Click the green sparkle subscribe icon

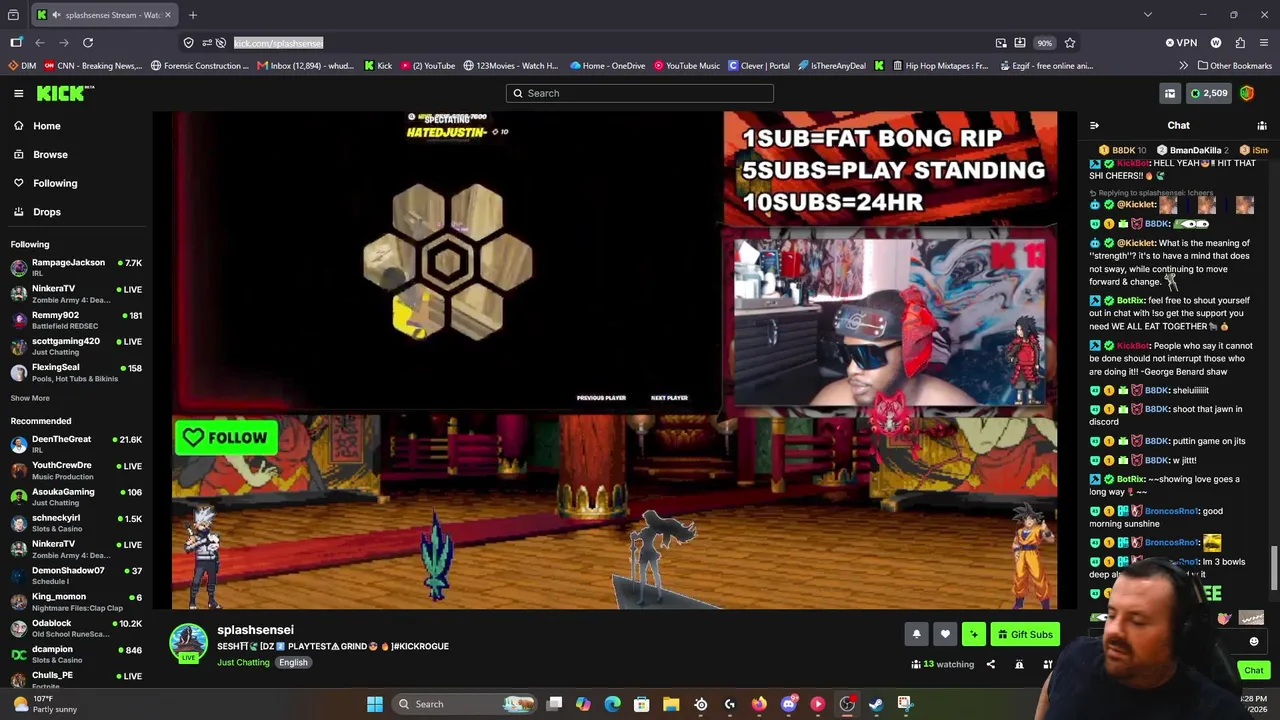click(973, 634)
